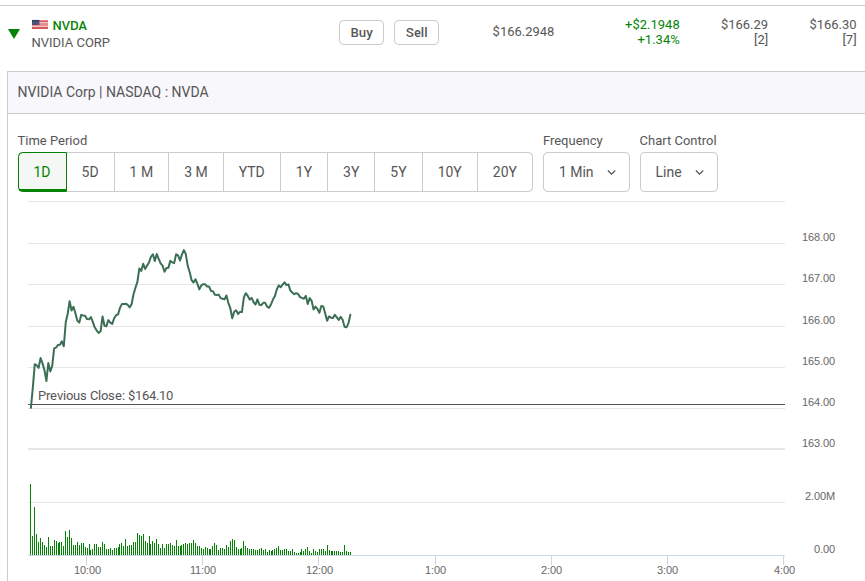This screenshot has width=865, height=581.
Task: Click the ask price $166.30
Action: 832,25
